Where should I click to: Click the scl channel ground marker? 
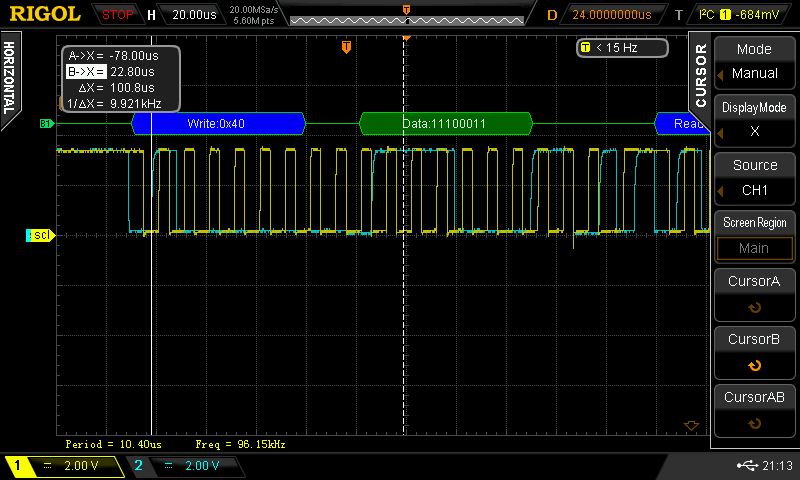coord(40,235)
